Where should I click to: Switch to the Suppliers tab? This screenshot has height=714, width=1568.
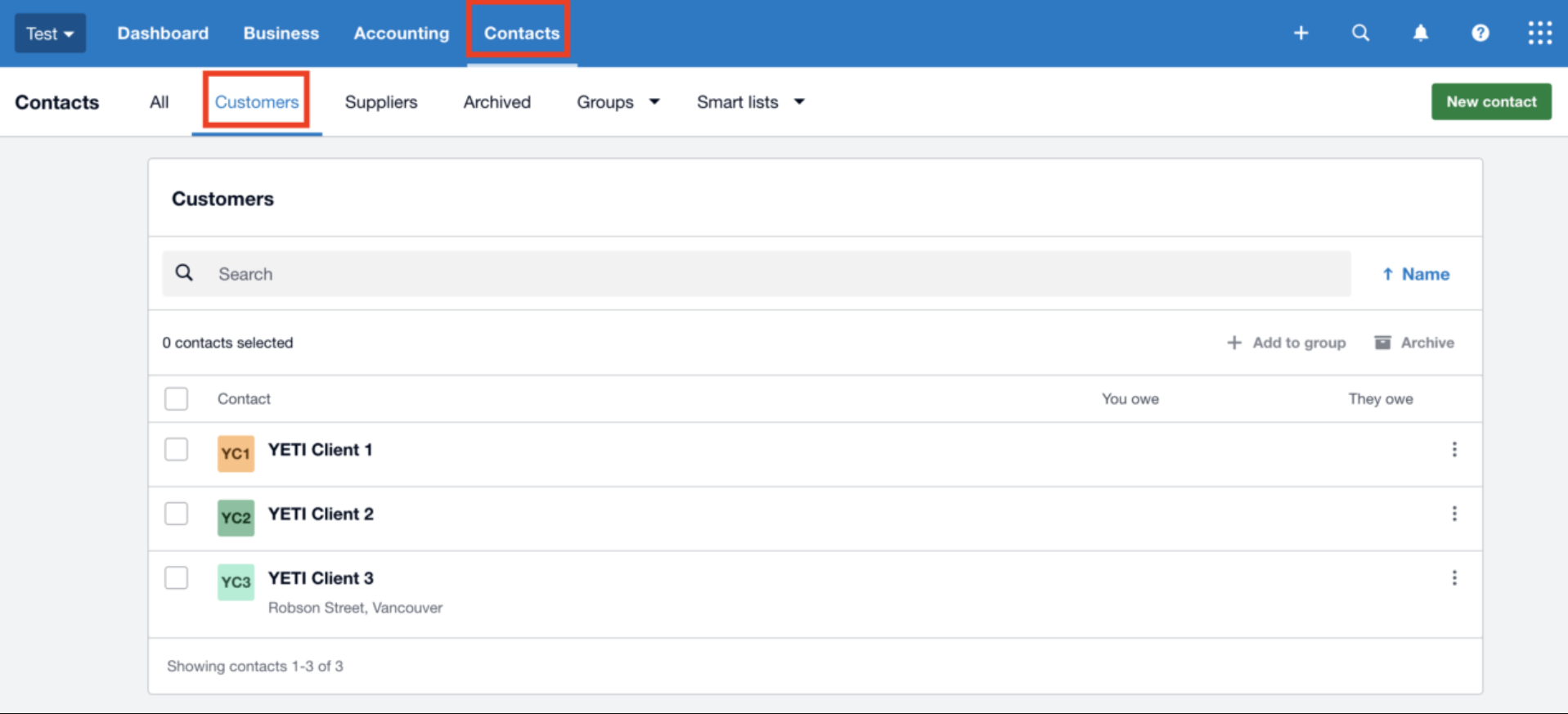pyautogui.click(x=381, y=102)
